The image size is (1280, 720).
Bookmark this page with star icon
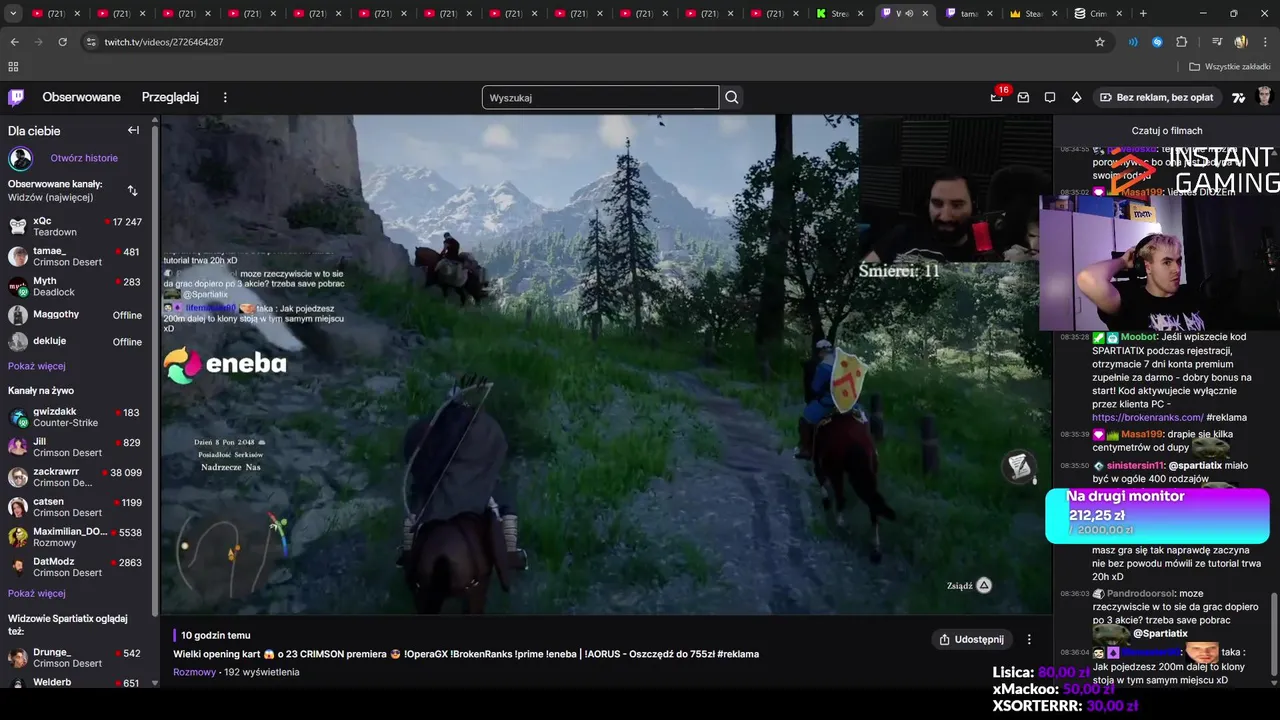[1100, 42]
